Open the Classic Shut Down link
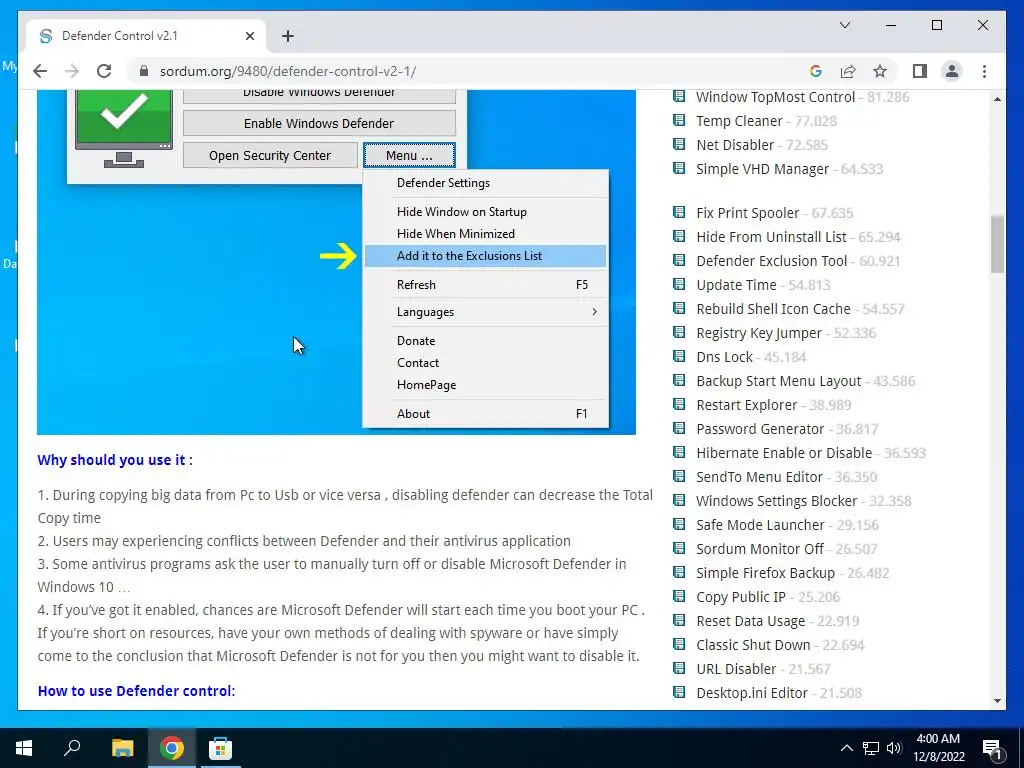This screenshot has height=768, width=1024. click(753, 645)
